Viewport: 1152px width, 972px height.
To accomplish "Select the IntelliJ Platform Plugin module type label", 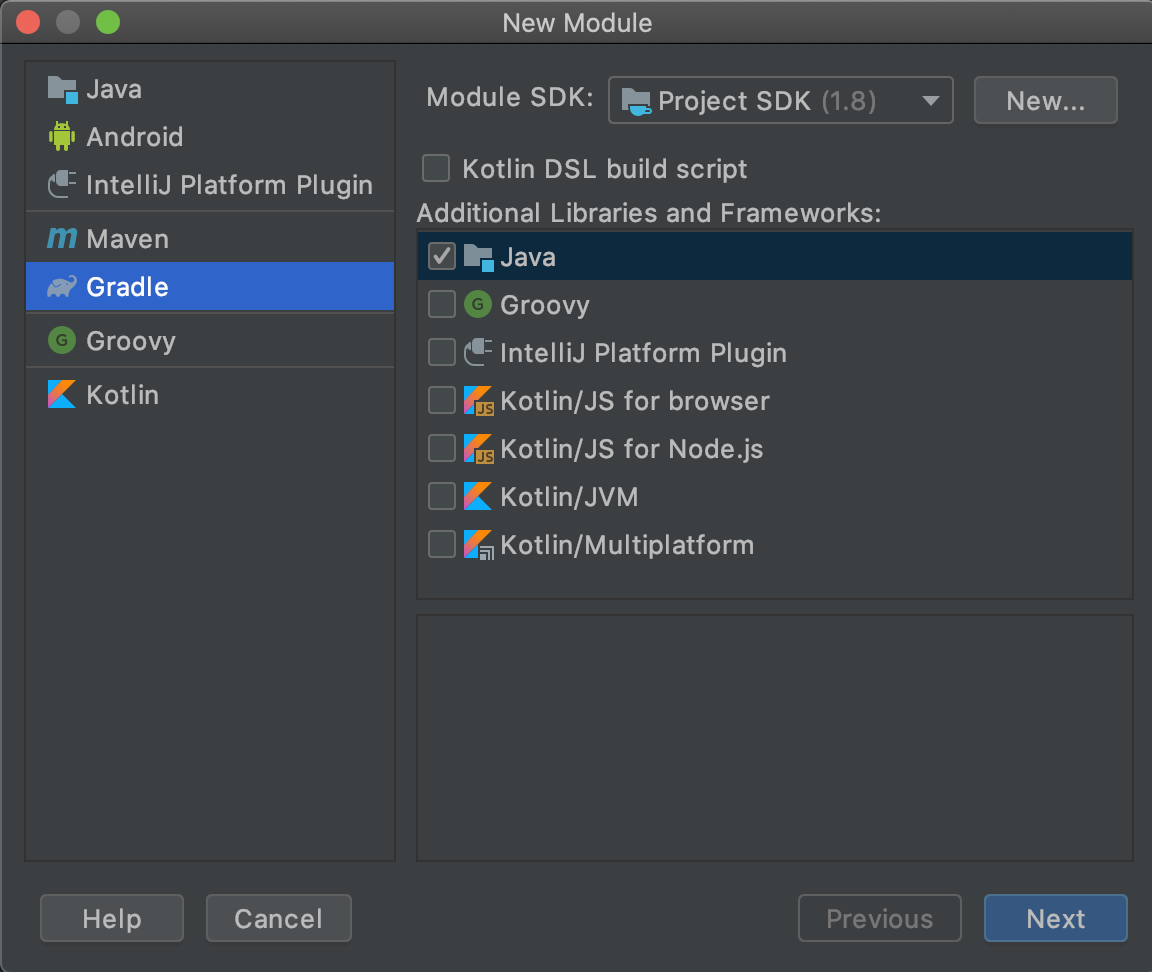I will pos(229,185).
